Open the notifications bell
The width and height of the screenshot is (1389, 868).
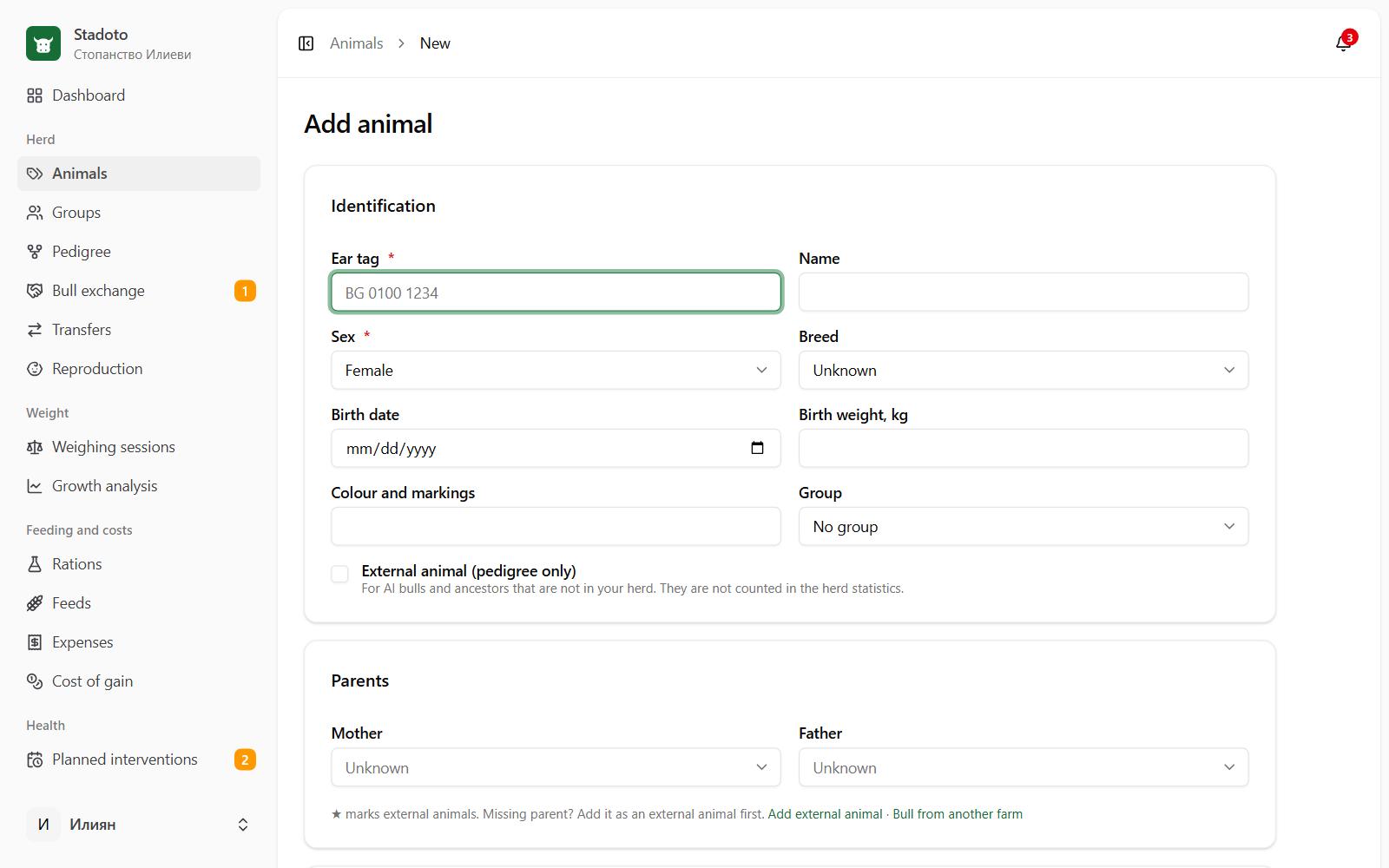coord(1343,43)
